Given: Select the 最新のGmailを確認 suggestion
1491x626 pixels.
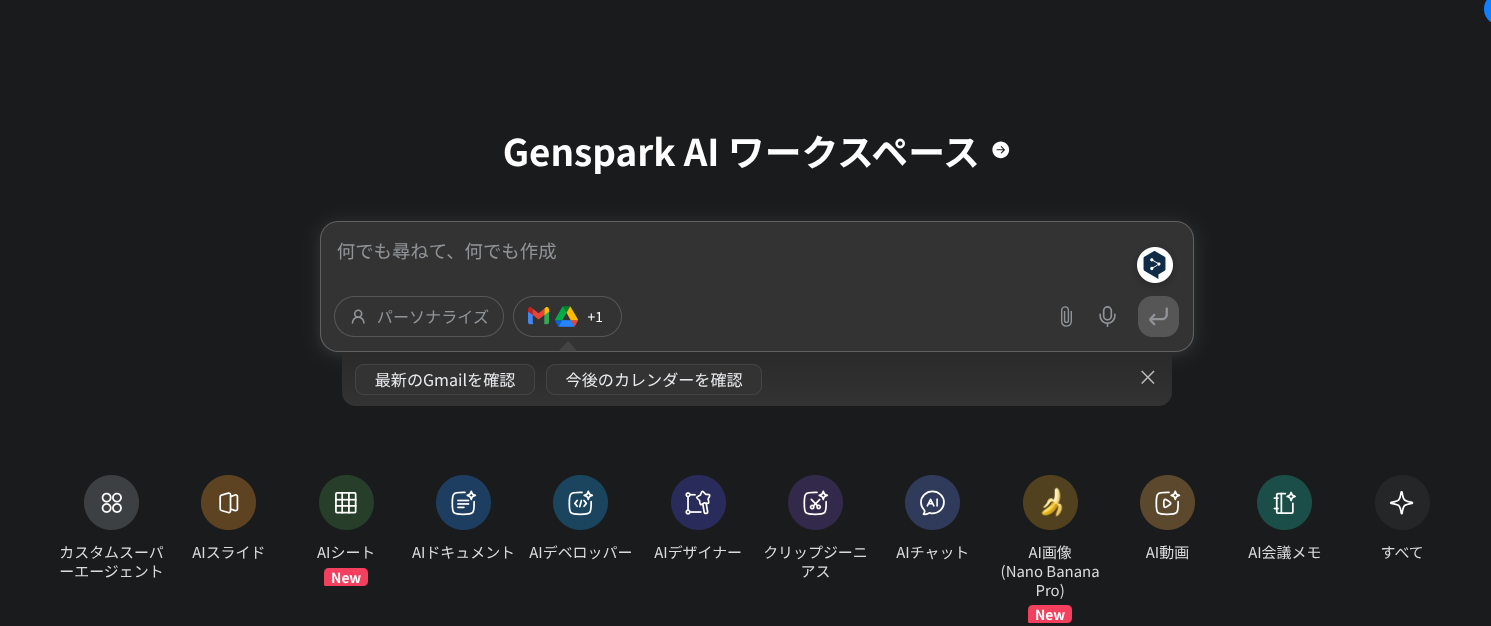Looking at the screenshot, I should (x=445, y=380).
